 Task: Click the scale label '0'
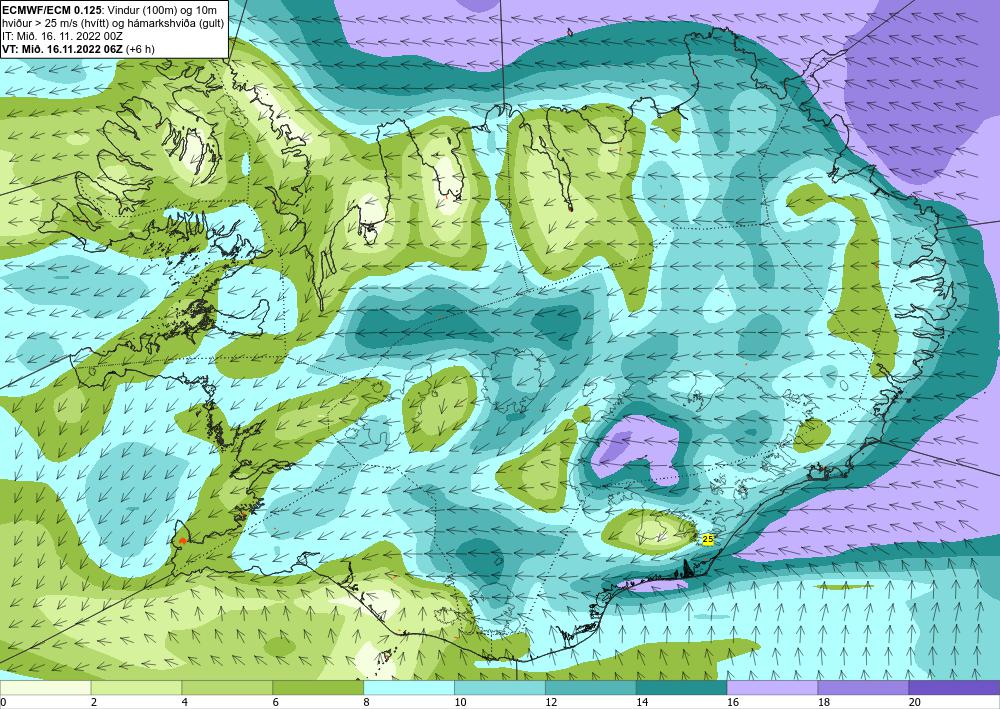click(3, 703)
